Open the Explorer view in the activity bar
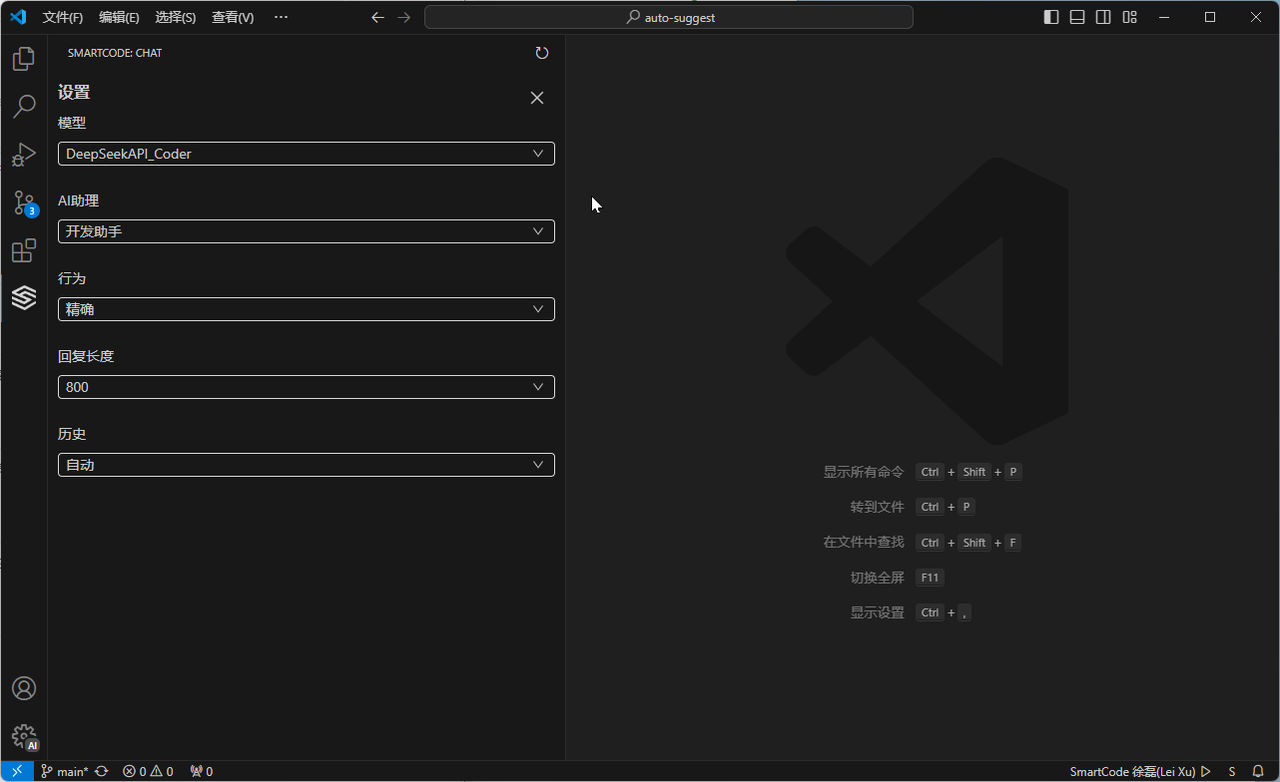The width and height of the screenshot is (1280, 782). [x=23, y=59]
